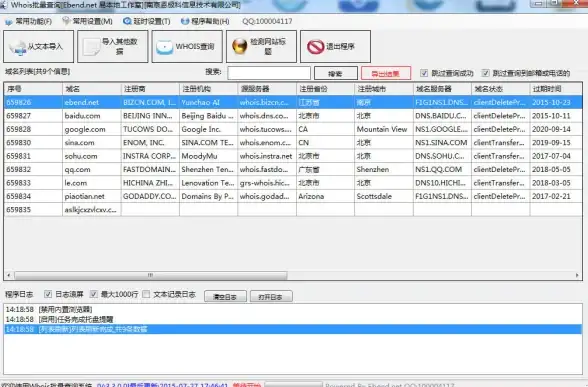Screen dimensions: 588x387
Task: Select the qq.com domain cell
Action: tap(92, 170)
